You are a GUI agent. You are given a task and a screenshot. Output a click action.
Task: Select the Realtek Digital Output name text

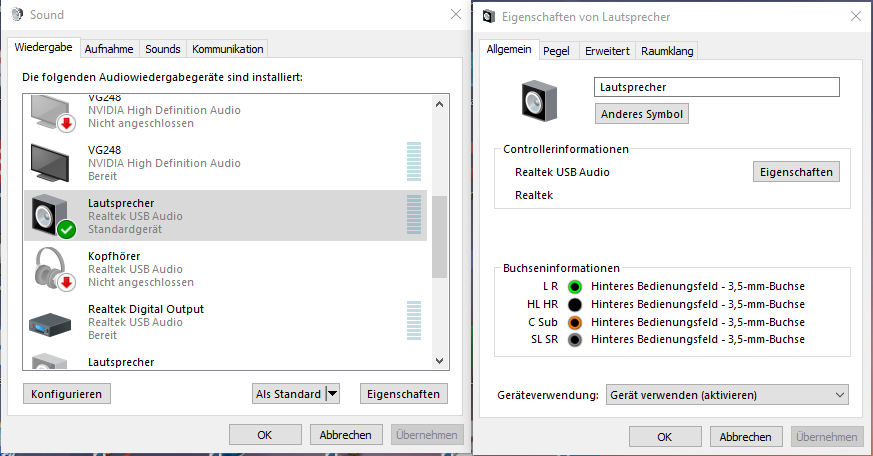tap(146, 309)
